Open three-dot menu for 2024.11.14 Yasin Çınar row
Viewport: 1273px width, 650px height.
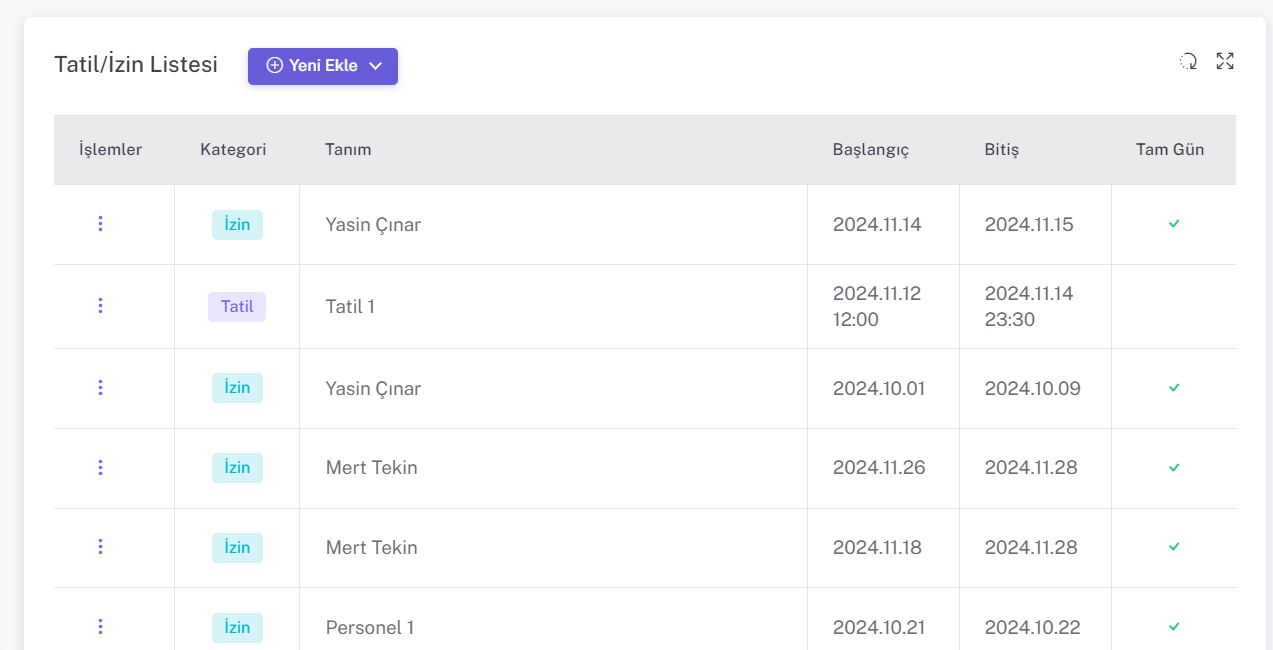click(x=100, y=224)
